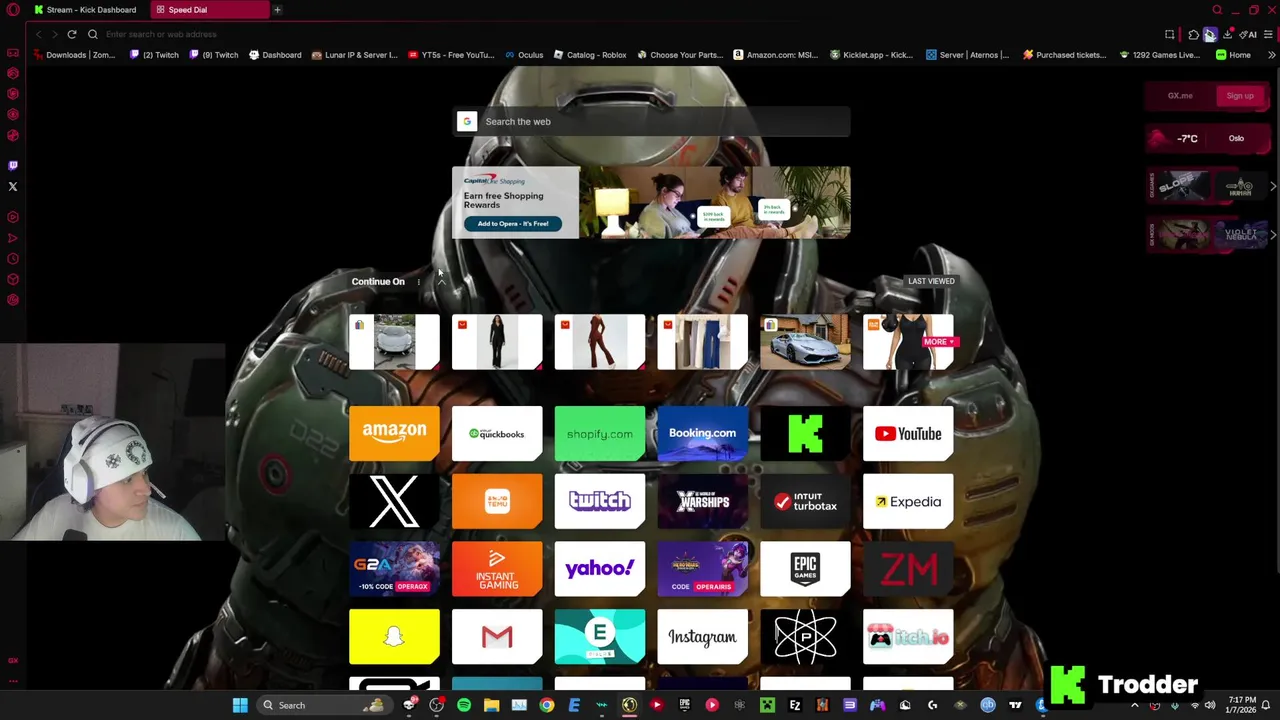
Task: Open the Downloads Zom... bookmark
Action: [74, 55]
